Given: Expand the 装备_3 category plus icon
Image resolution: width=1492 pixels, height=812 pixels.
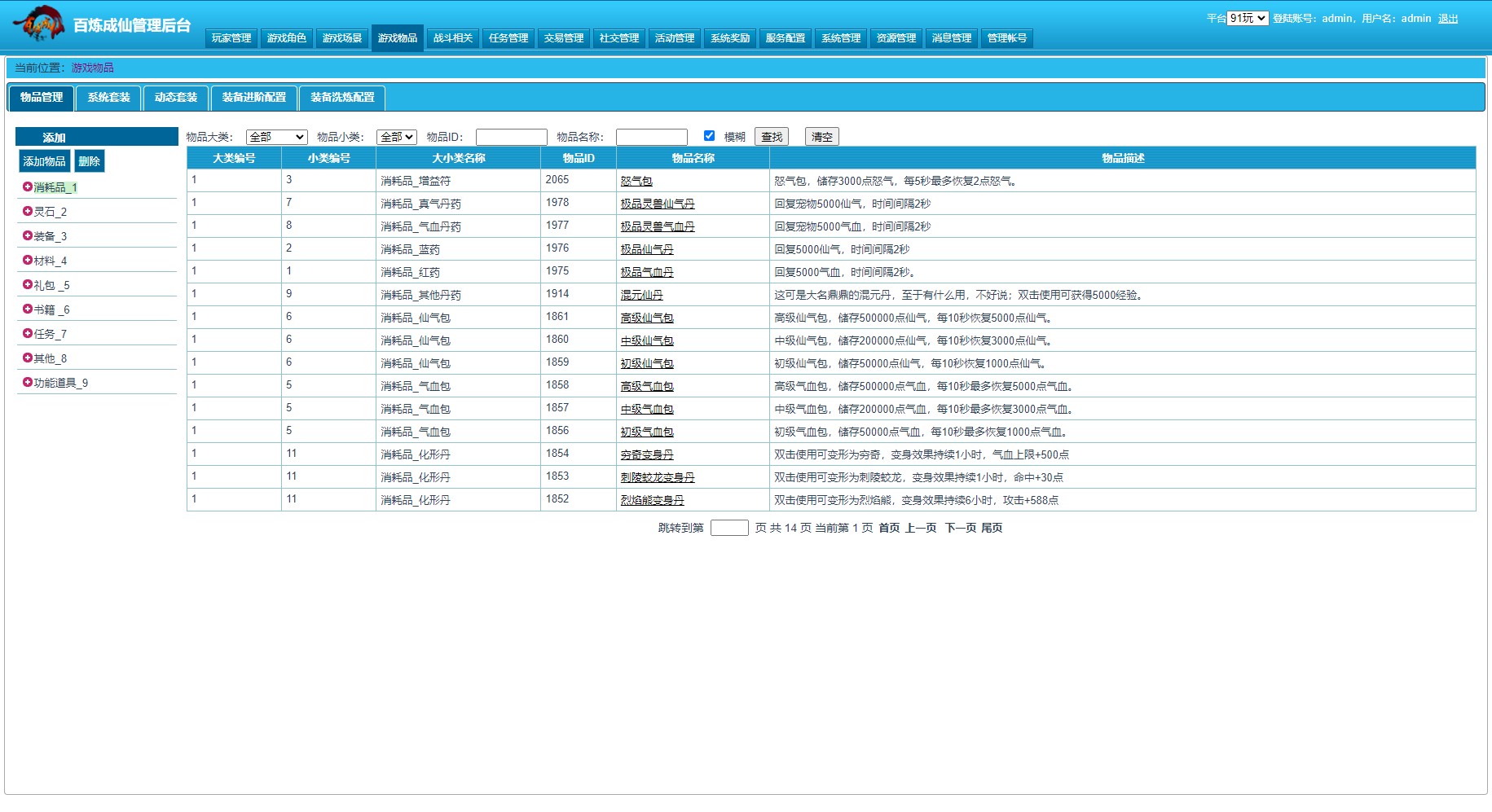Looking at the screenshot, I should (x=28, y=235).
